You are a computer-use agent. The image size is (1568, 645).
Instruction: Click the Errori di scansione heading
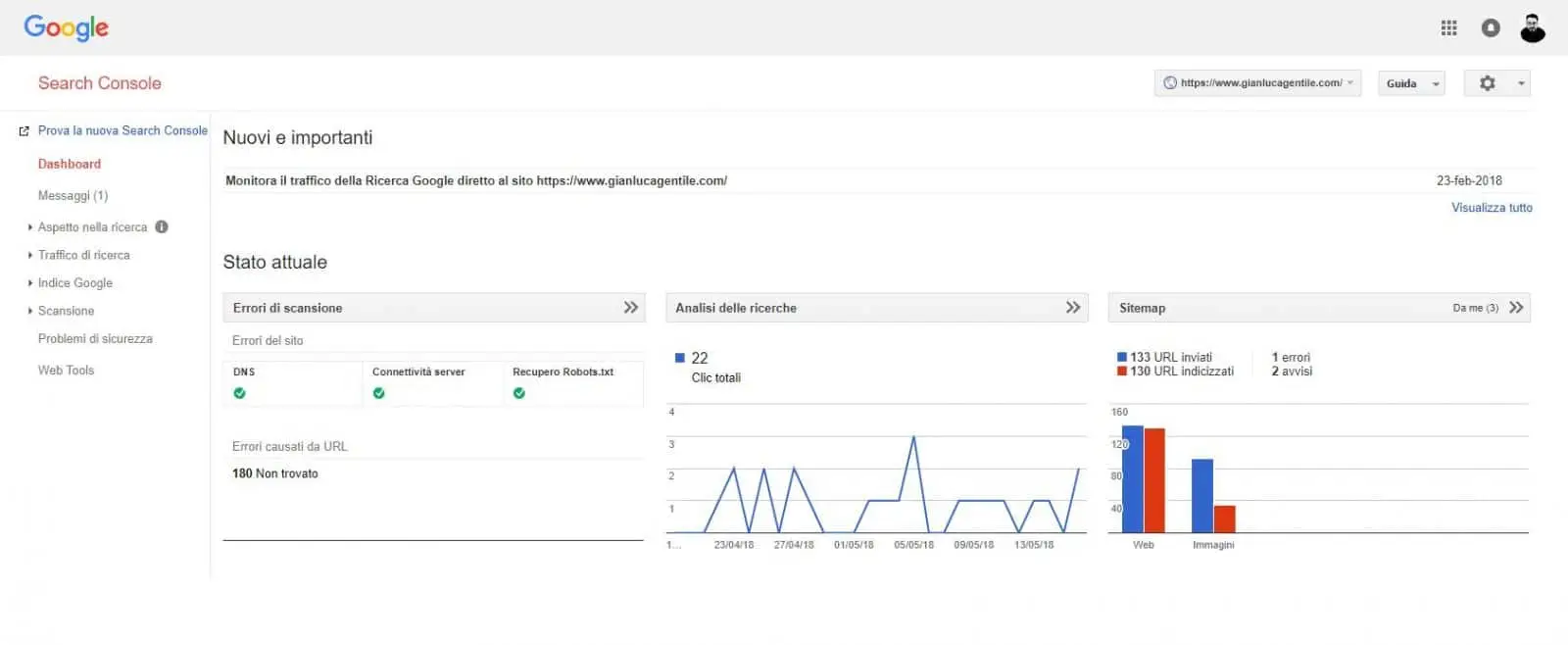[288, 308]
